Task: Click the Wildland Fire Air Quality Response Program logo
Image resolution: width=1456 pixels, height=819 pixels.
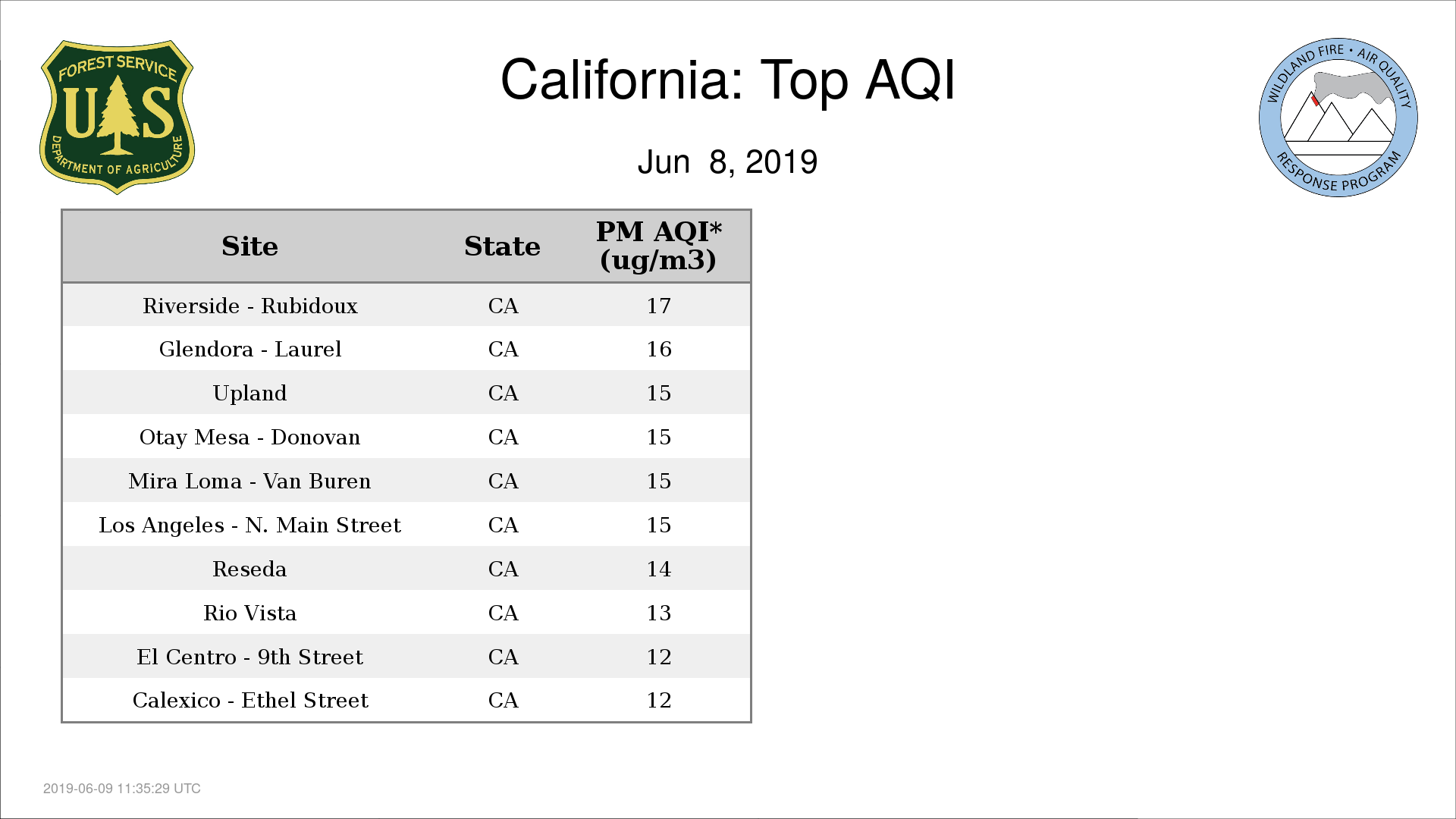Action: (1338, 118)
